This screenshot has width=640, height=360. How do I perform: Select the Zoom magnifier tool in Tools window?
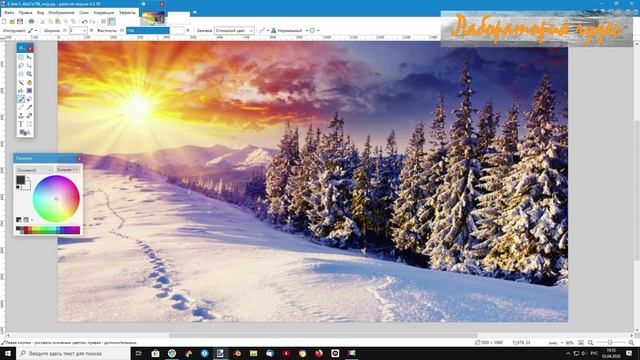pyautogui.click(x=29, y=74)
